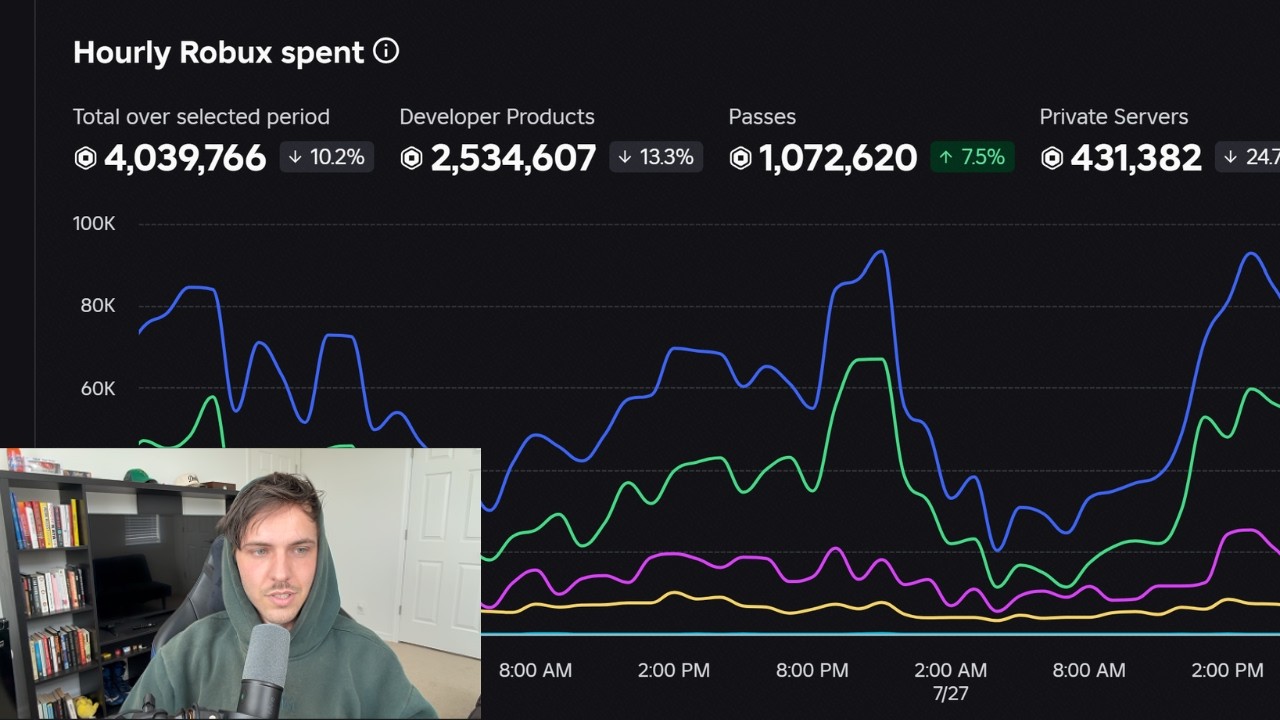Click the 60K y-axis label

click(x=98, y=388)
